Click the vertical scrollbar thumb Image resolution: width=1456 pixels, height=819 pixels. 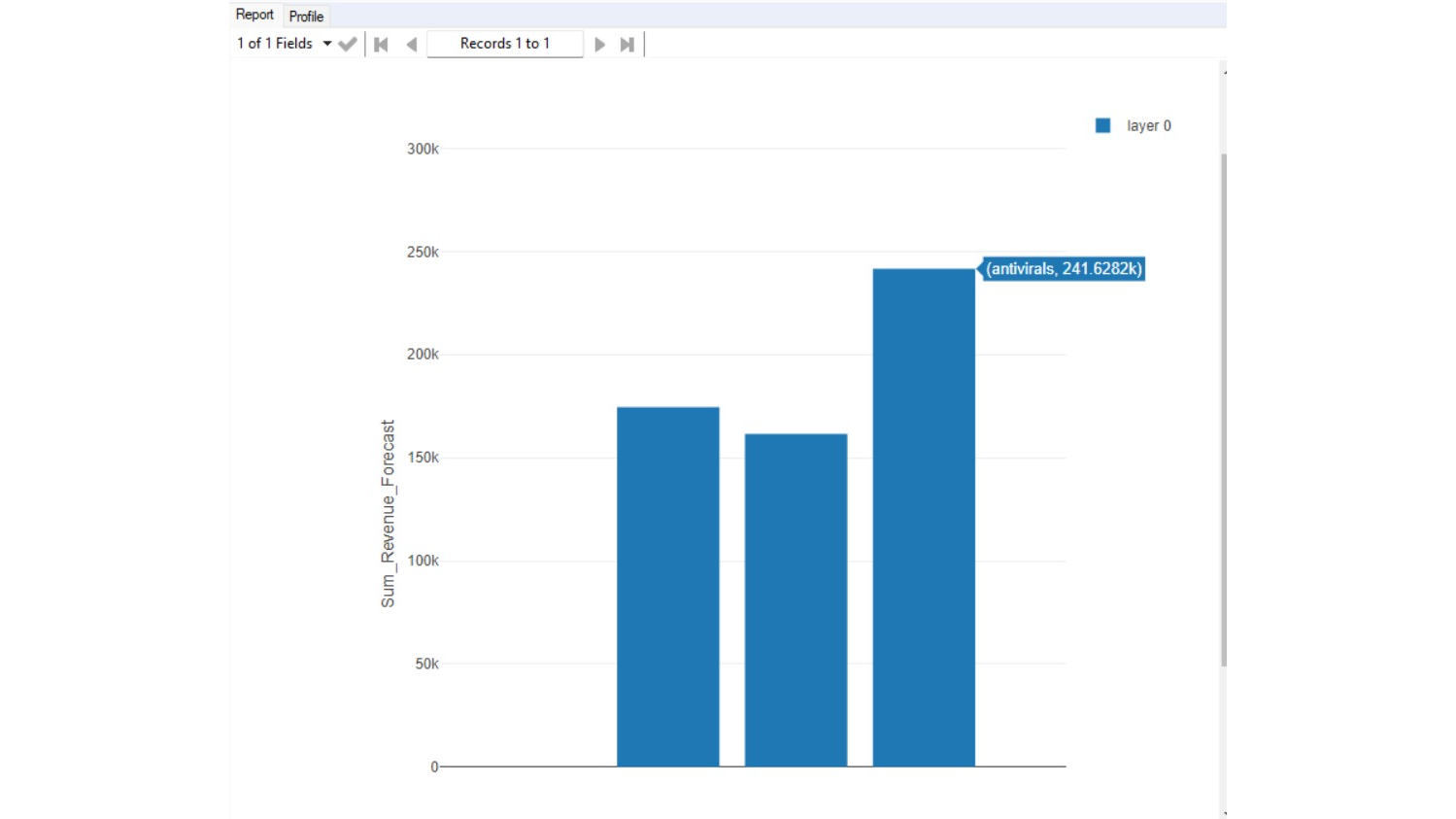(1223, 408)
